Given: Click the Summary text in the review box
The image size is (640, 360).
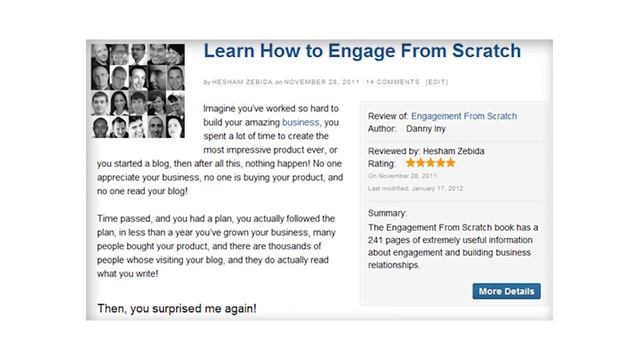Looking at the screenshot, I should point(387,213).
